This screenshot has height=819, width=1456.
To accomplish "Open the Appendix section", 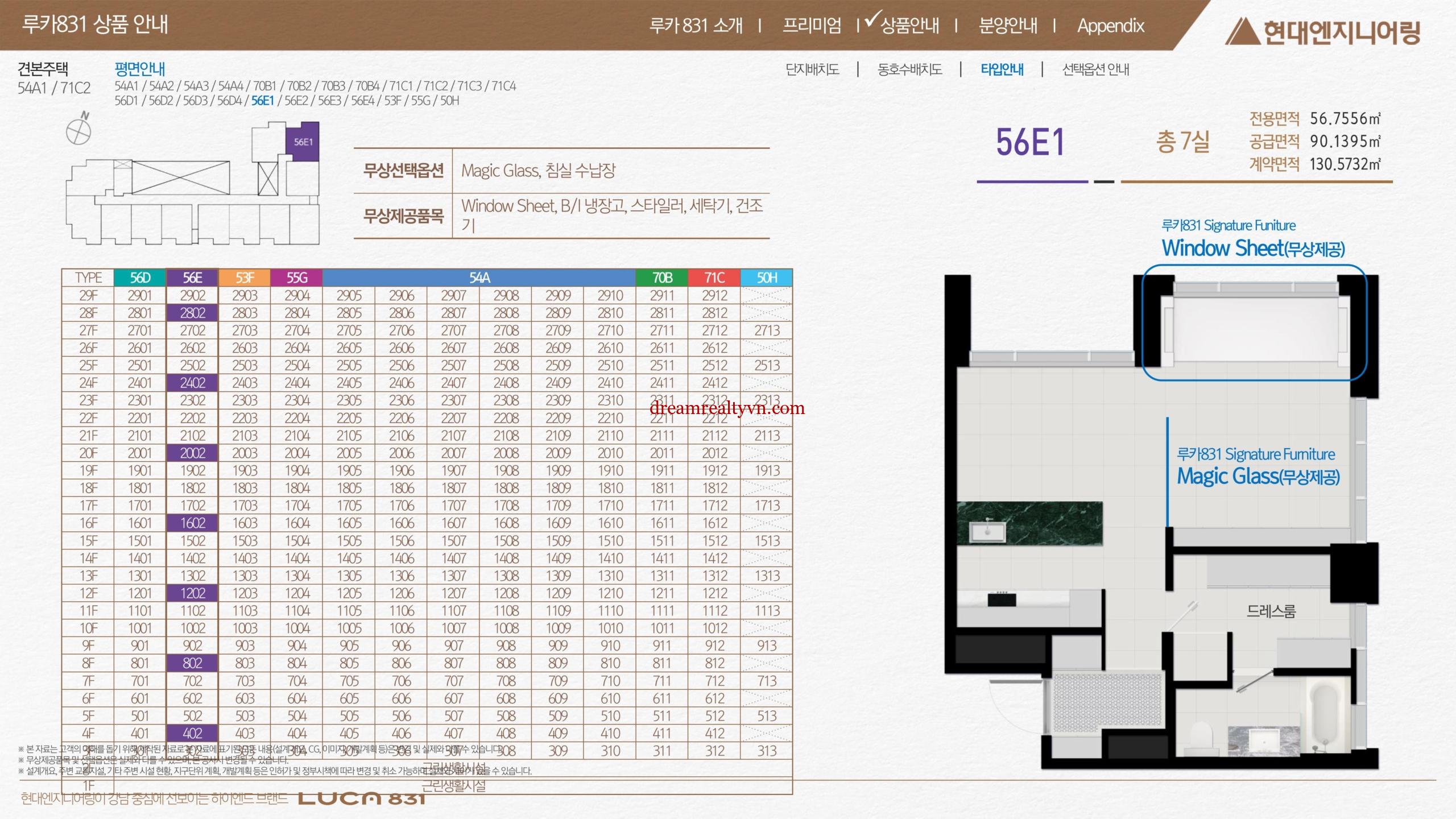I will 1110,26.
